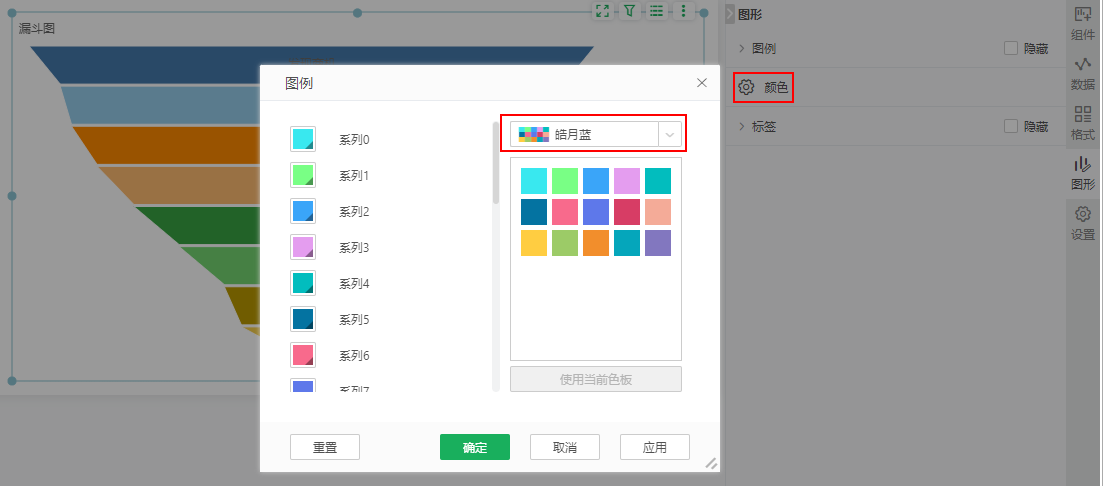Pick the orange swatch in the palette
1103x486 pixels.
pyautogui.click(x=596, y=243)
